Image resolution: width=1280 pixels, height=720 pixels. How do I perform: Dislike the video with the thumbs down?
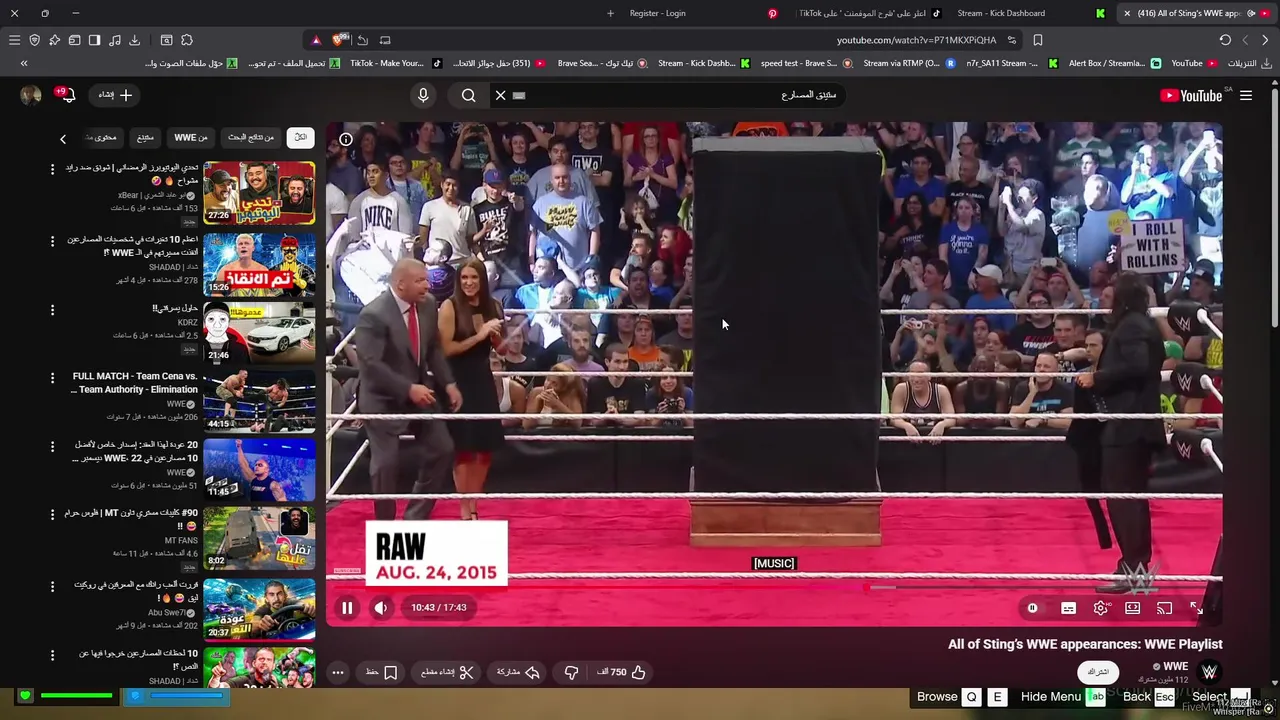(x=571, y=672)
